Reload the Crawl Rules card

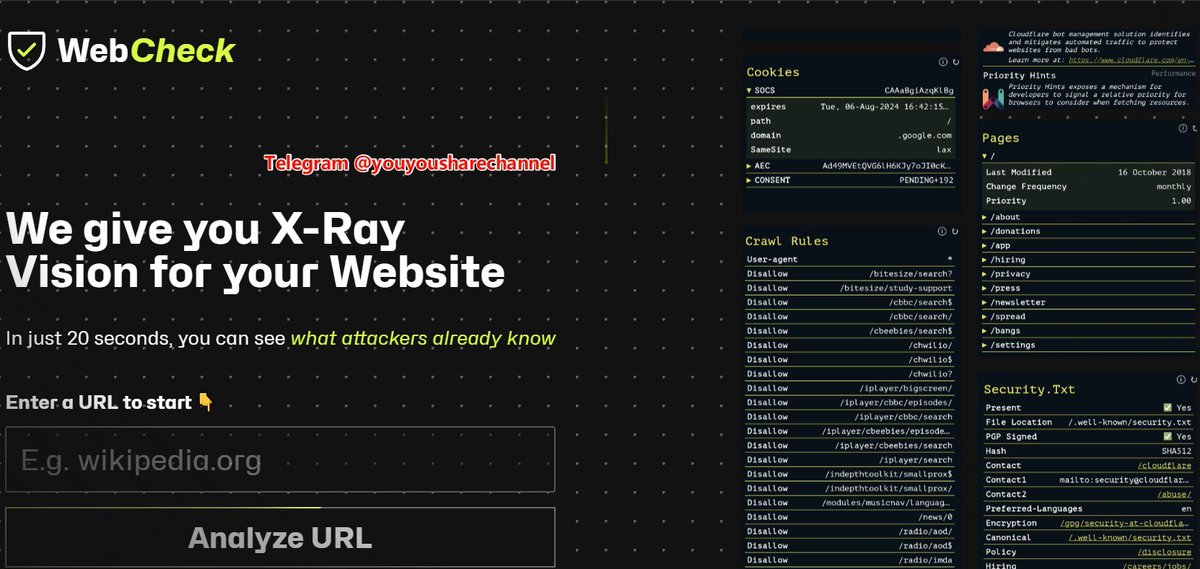[954, 231]
